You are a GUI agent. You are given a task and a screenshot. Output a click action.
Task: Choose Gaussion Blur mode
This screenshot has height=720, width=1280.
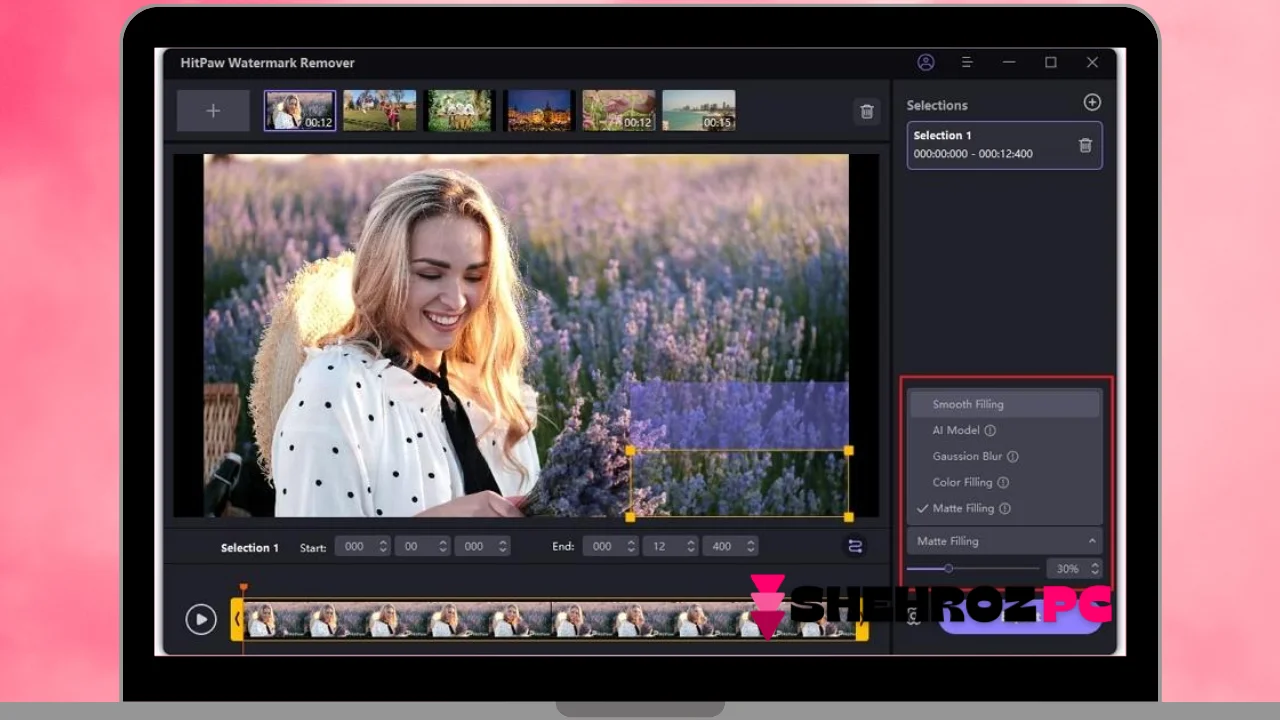[x=1004, y=456]
